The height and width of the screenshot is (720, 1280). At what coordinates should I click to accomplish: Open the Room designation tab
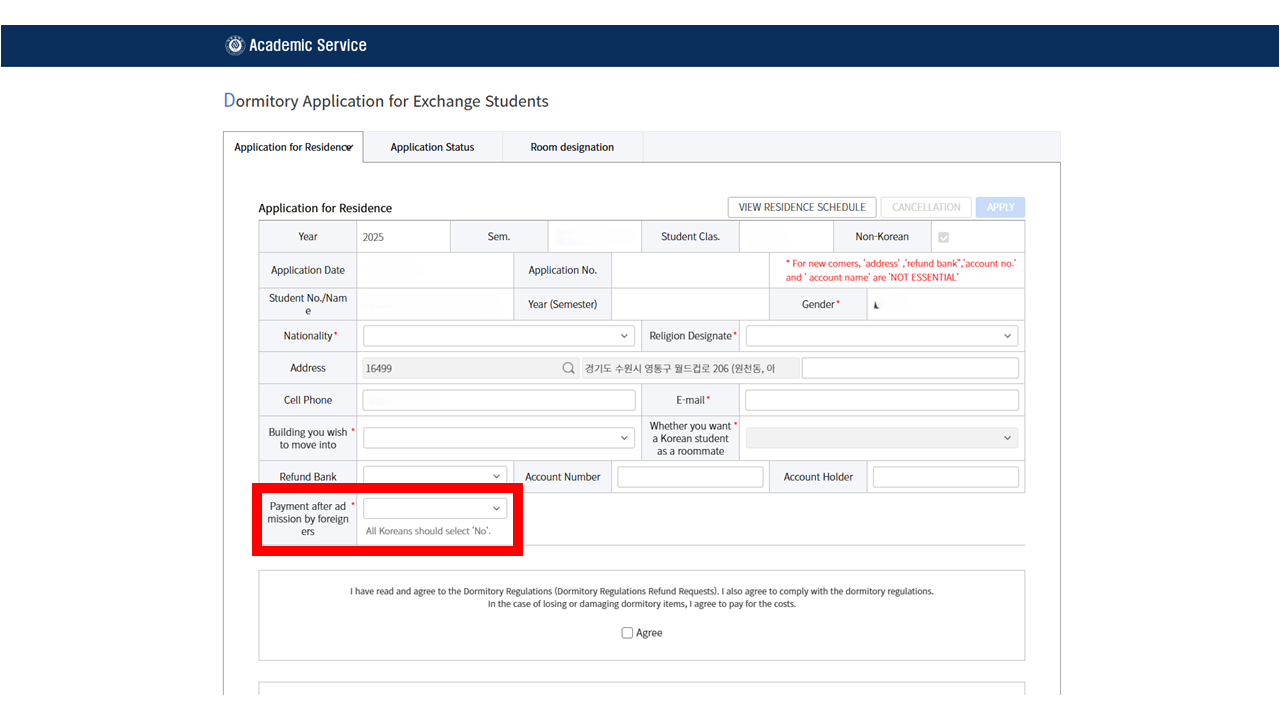coord(572,147)
